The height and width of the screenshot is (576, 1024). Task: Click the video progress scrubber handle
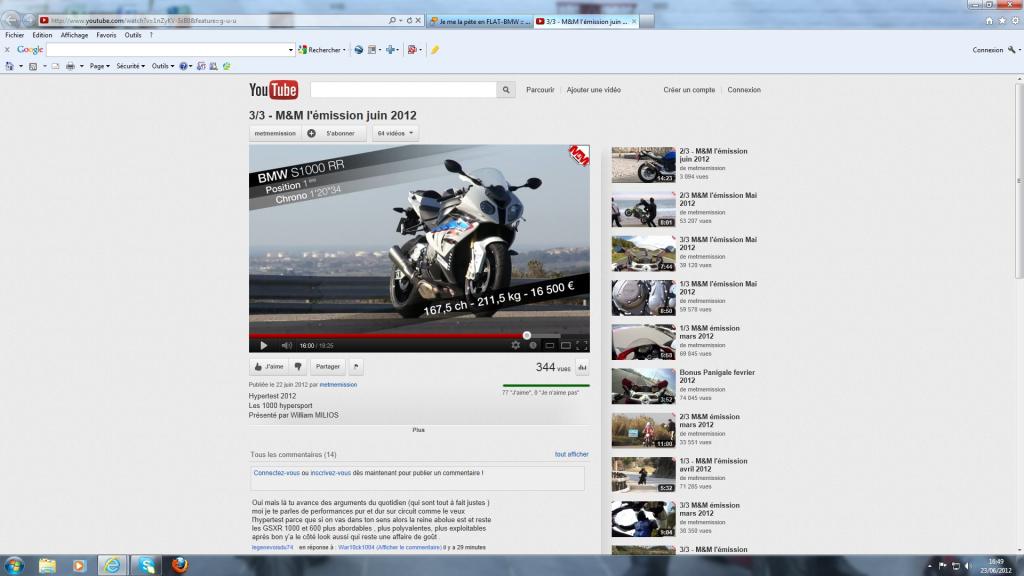[526, 336]
